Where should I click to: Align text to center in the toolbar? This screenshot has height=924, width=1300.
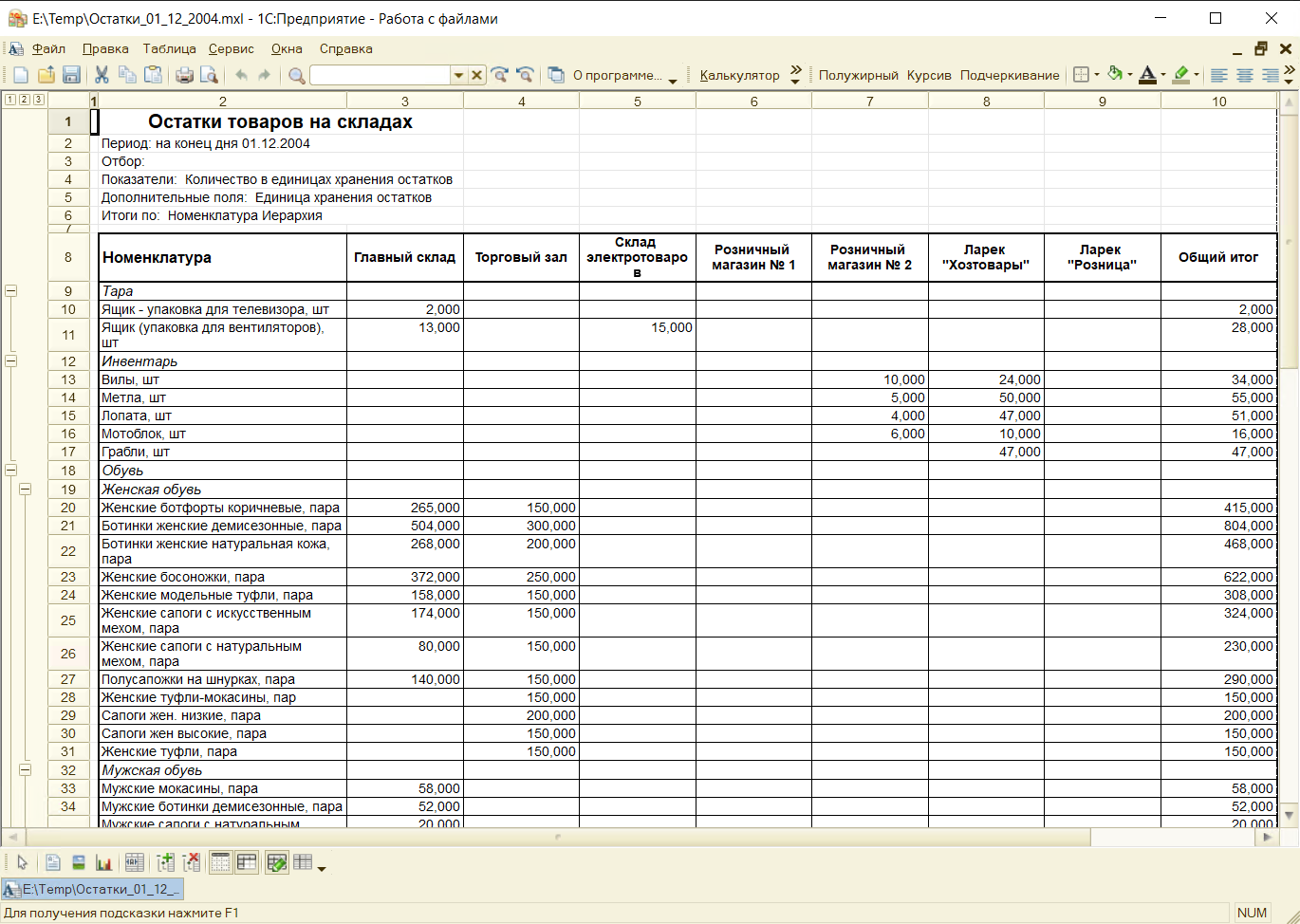(x=1244, y=75)
